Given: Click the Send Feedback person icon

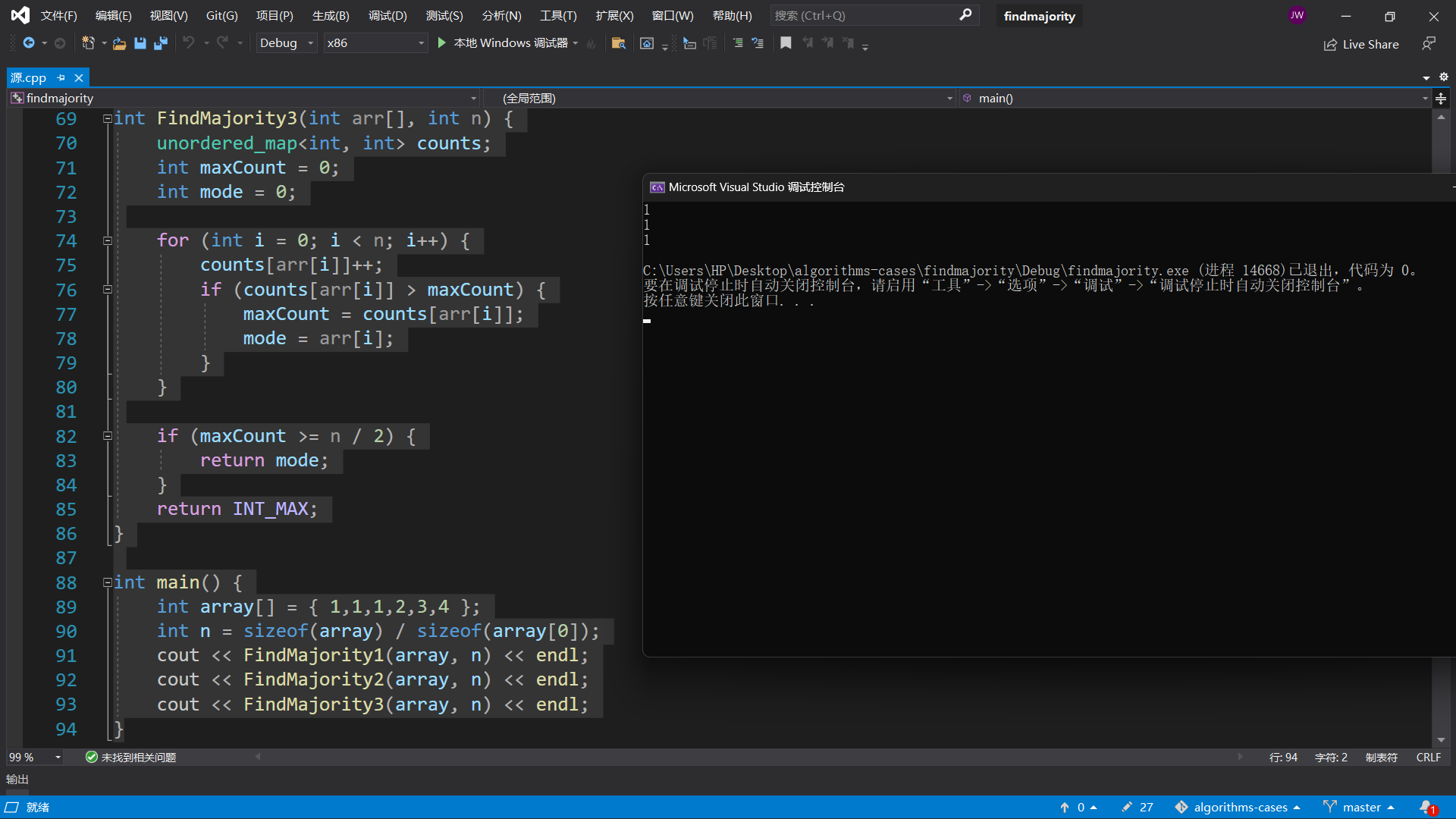Looking at the screenshot, I should pos(1429,43).
